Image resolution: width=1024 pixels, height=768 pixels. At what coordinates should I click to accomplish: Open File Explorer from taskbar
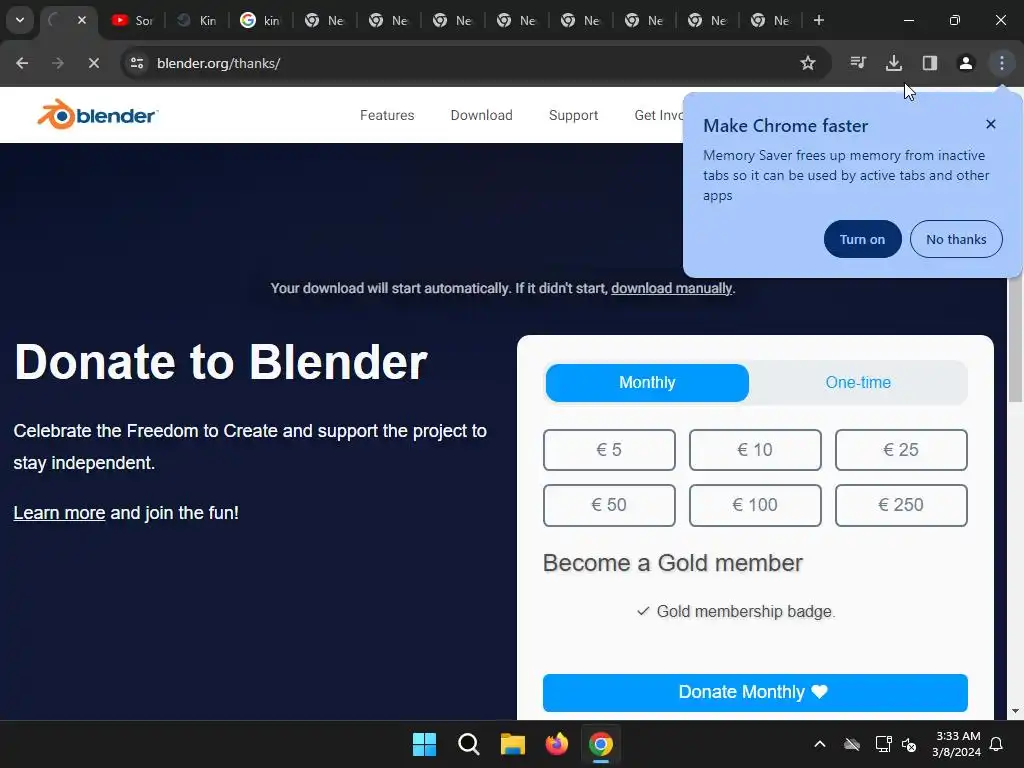pos(513,744)
